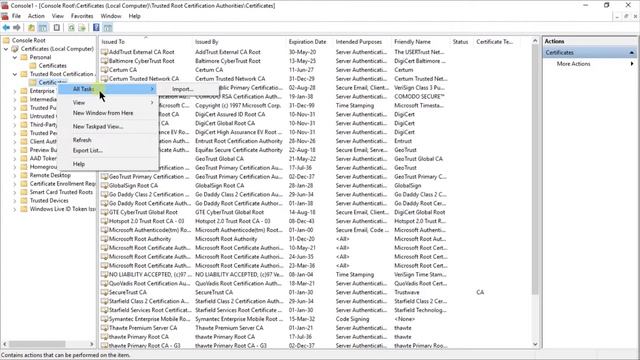Click the Refresh toolbar icon
This screenshot has height=360, width=640.
pos(71,27)
